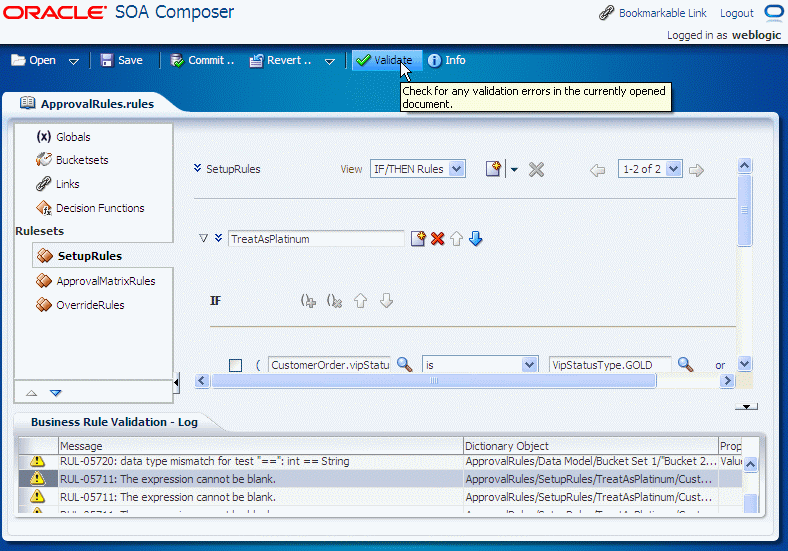Sort by the Message column header

click(x=260, y=446)
